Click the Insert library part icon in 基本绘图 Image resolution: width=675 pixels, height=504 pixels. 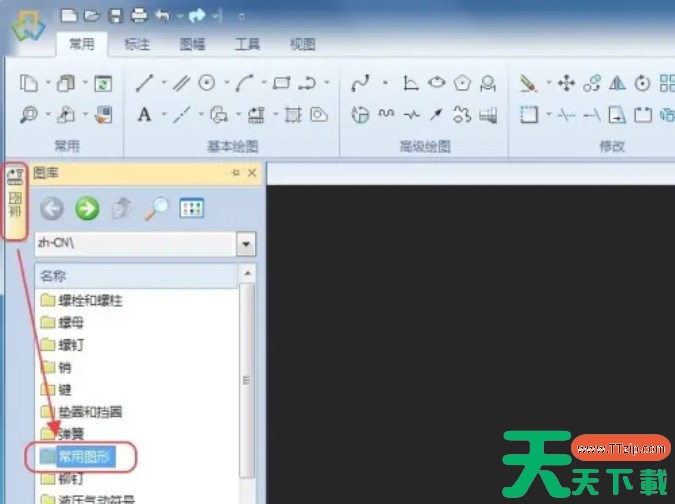(x=256, y=115)
